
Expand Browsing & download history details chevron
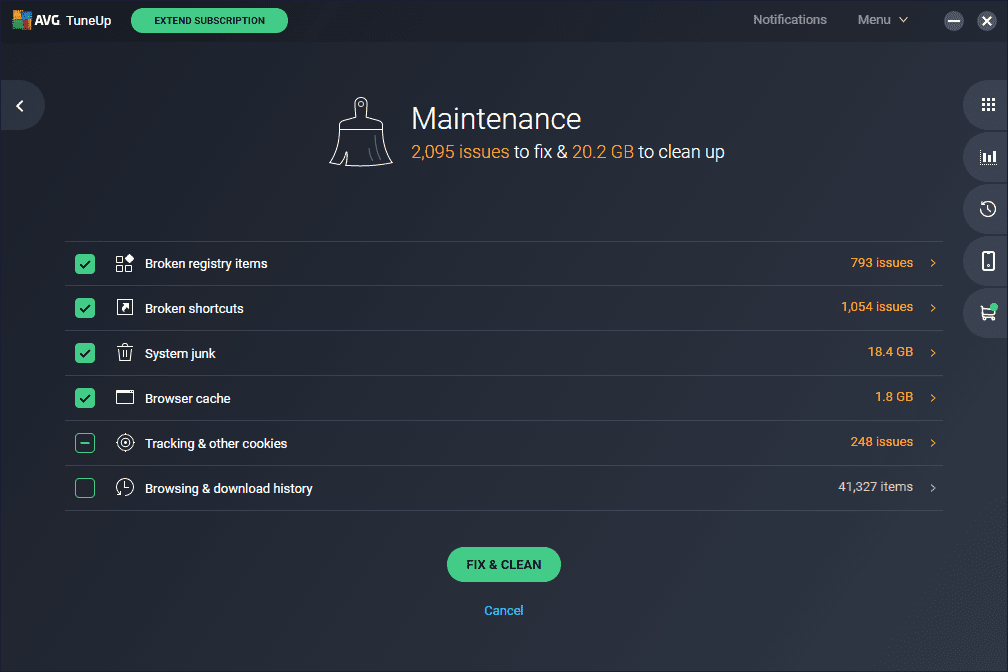(x=933, y=487)
